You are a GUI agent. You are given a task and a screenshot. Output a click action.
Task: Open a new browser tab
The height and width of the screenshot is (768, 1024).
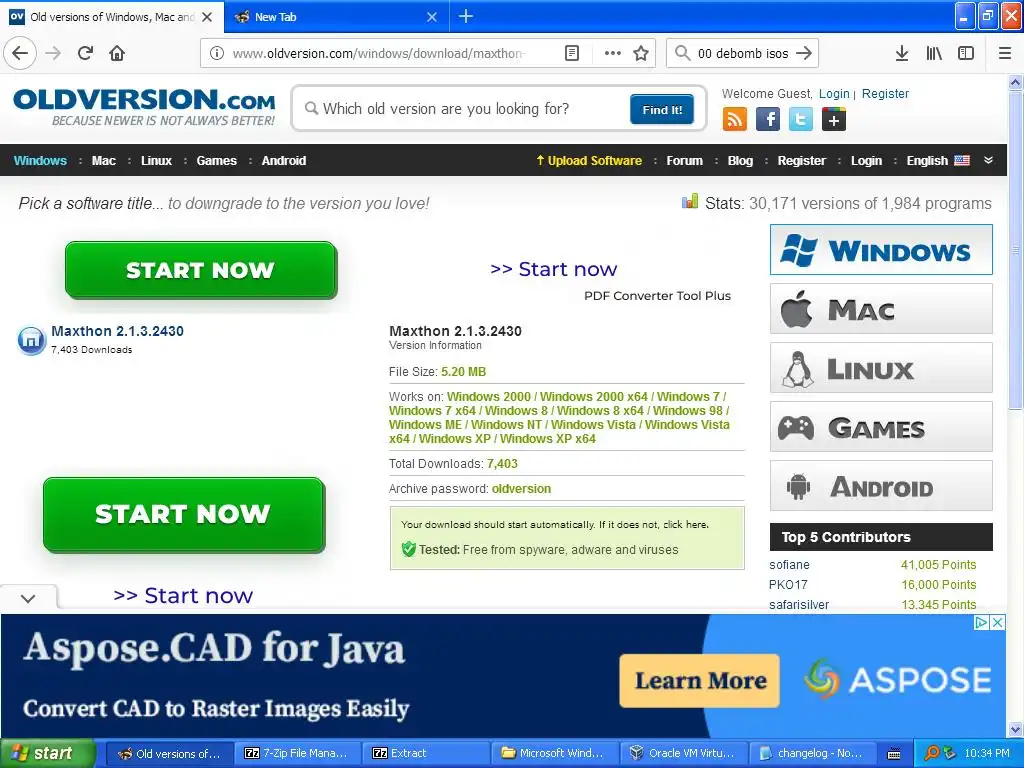tap(466, 16)
